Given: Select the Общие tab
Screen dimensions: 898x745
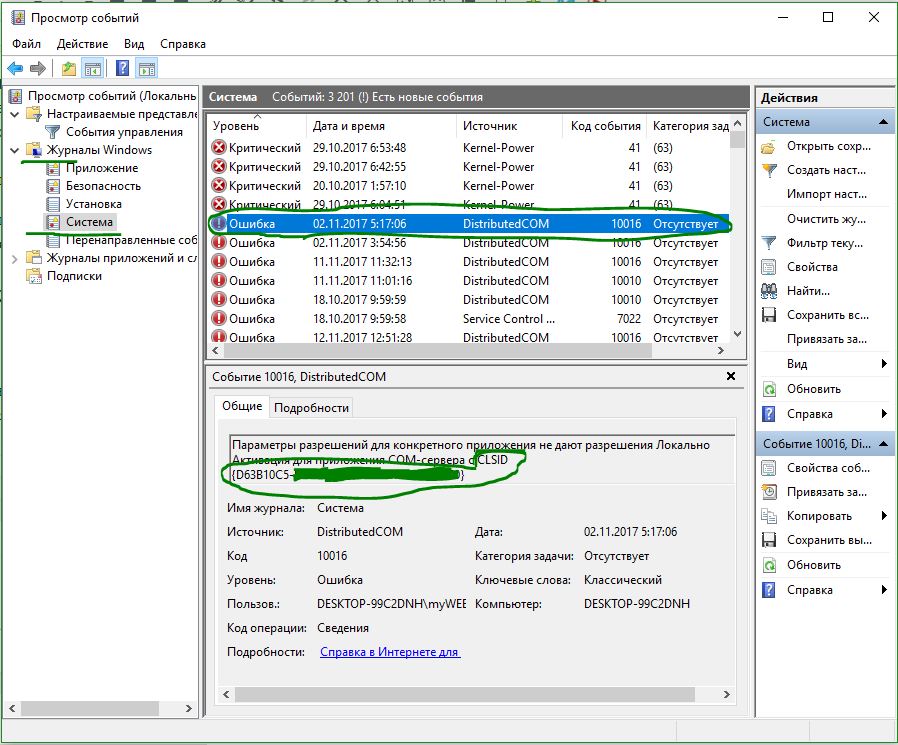Looking at the screenshot, I should click(x=242, y=406).
